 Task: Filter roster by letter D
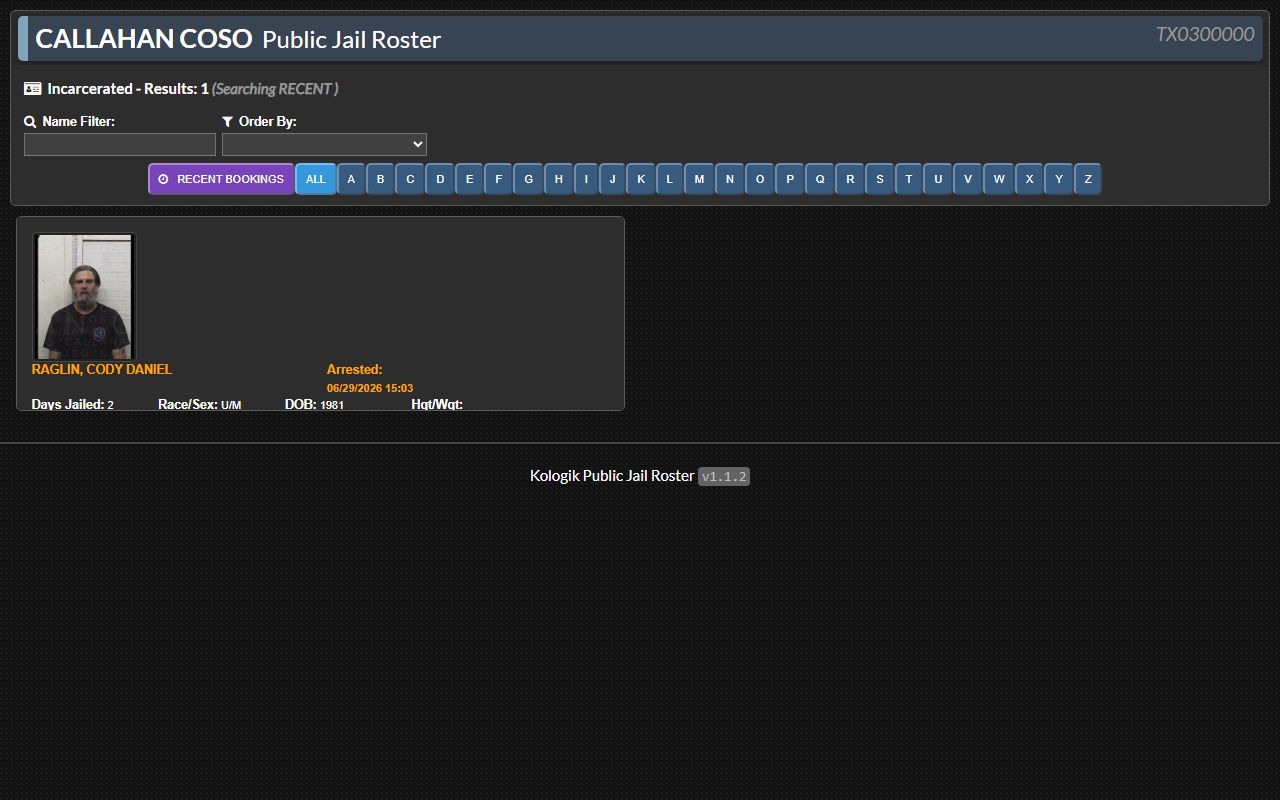tap(440, 179)
